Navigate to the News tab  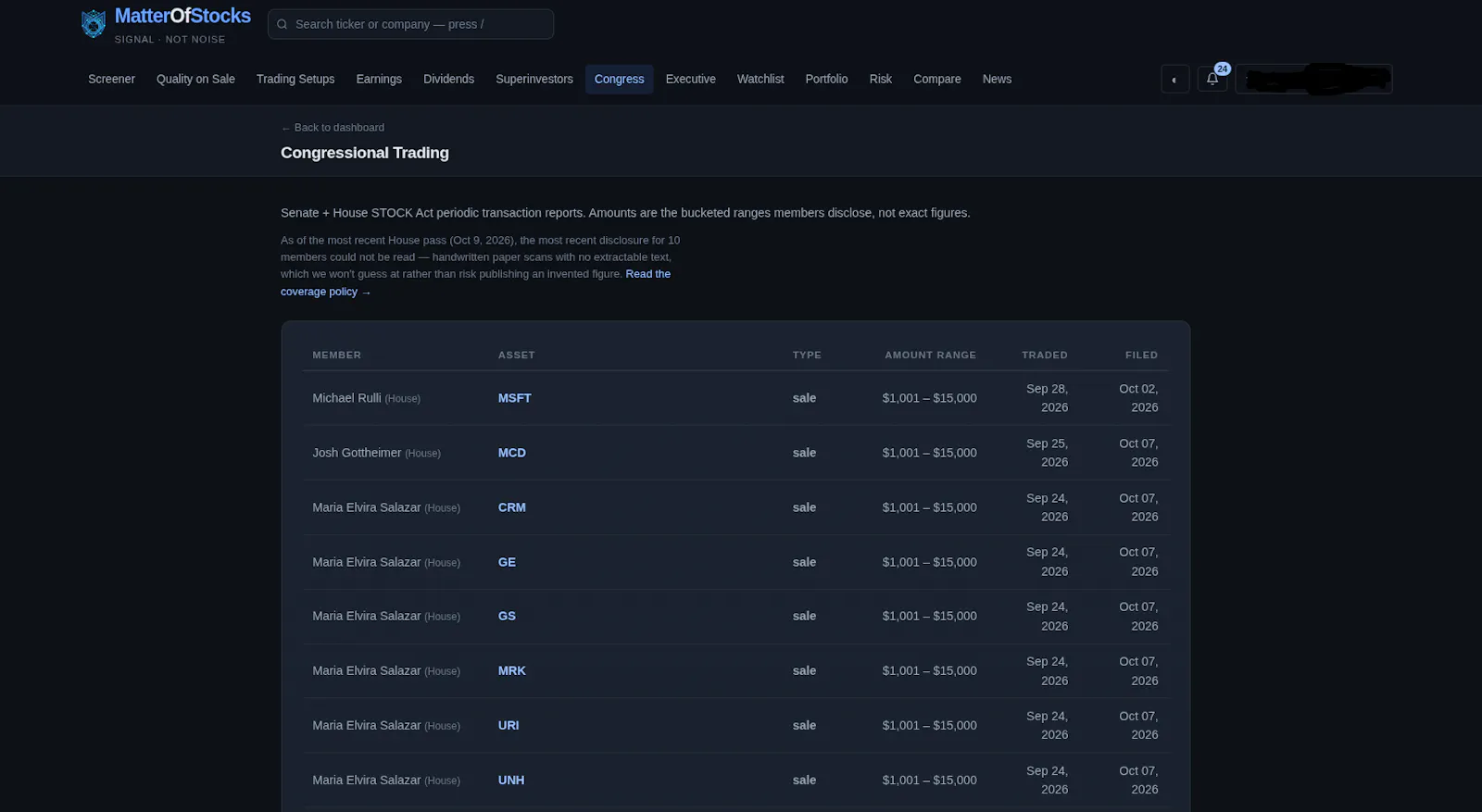tap(997, 79)
